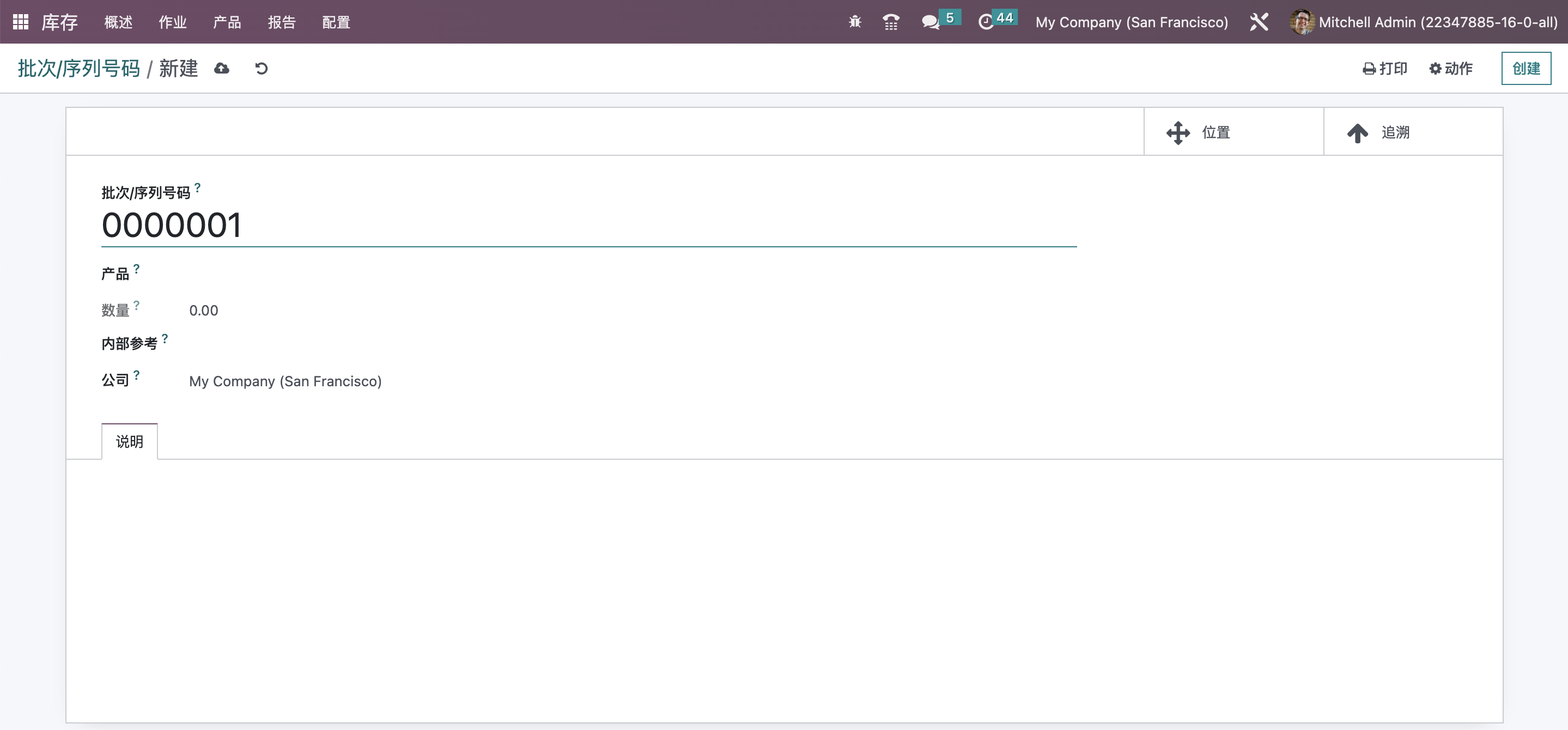The width and height of the screenshot is (1568, 730).
Task: Show help tooltip for 批次/序列号码
Action: [x=197, y=187]
